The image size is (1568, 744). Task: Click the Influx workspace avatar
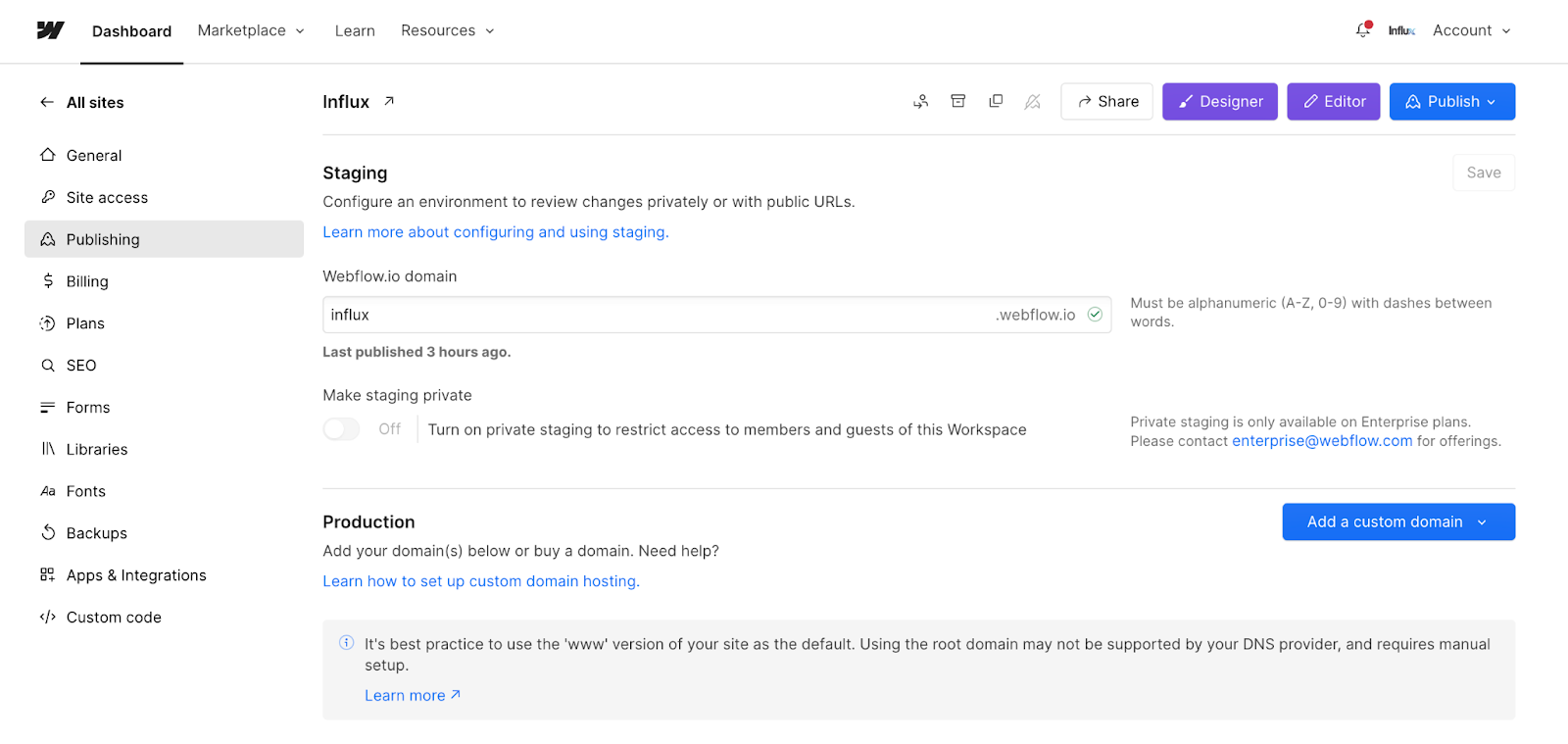[x=1401, y=30]
